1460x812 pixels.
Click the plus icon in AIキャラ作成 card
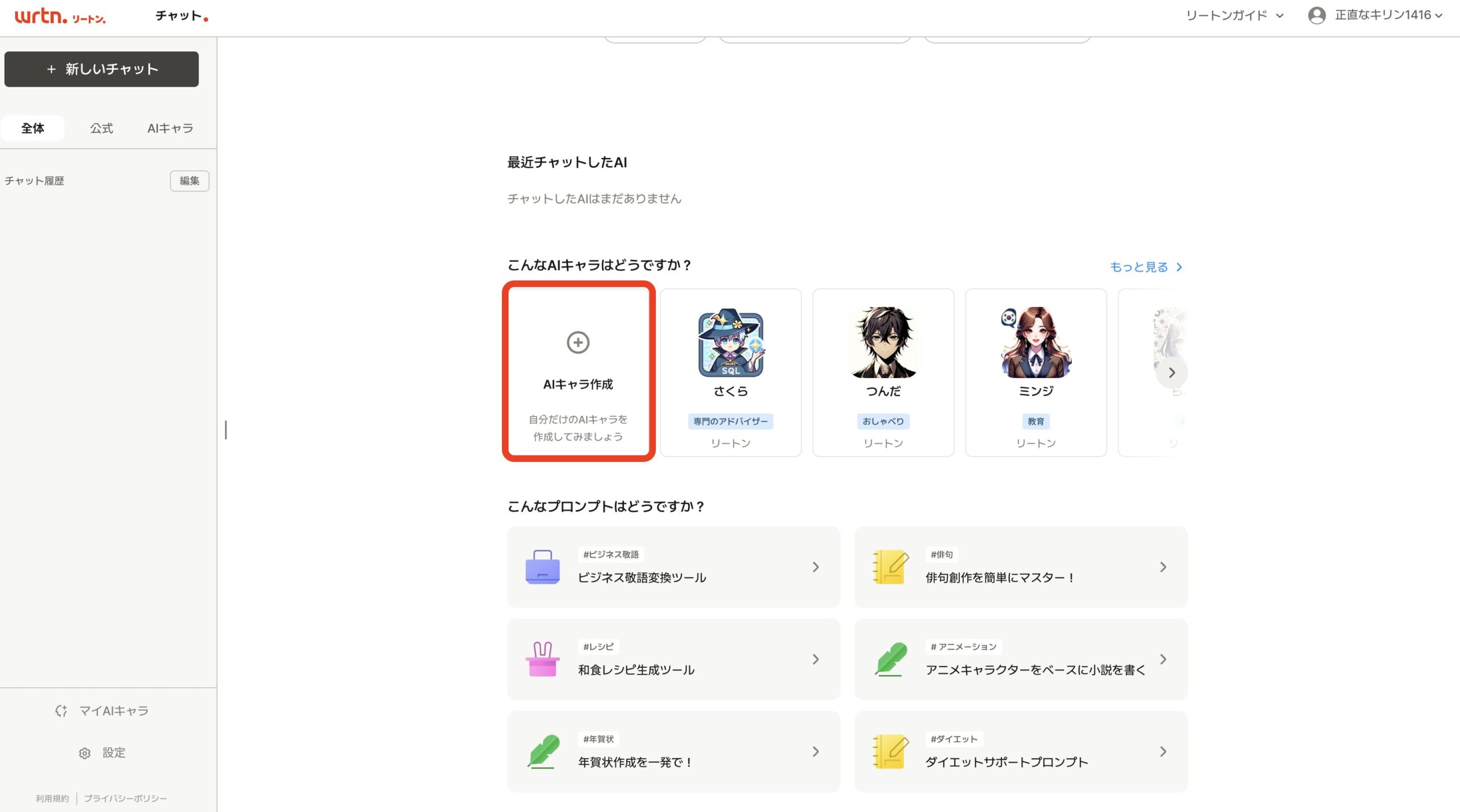click(578, 343)
